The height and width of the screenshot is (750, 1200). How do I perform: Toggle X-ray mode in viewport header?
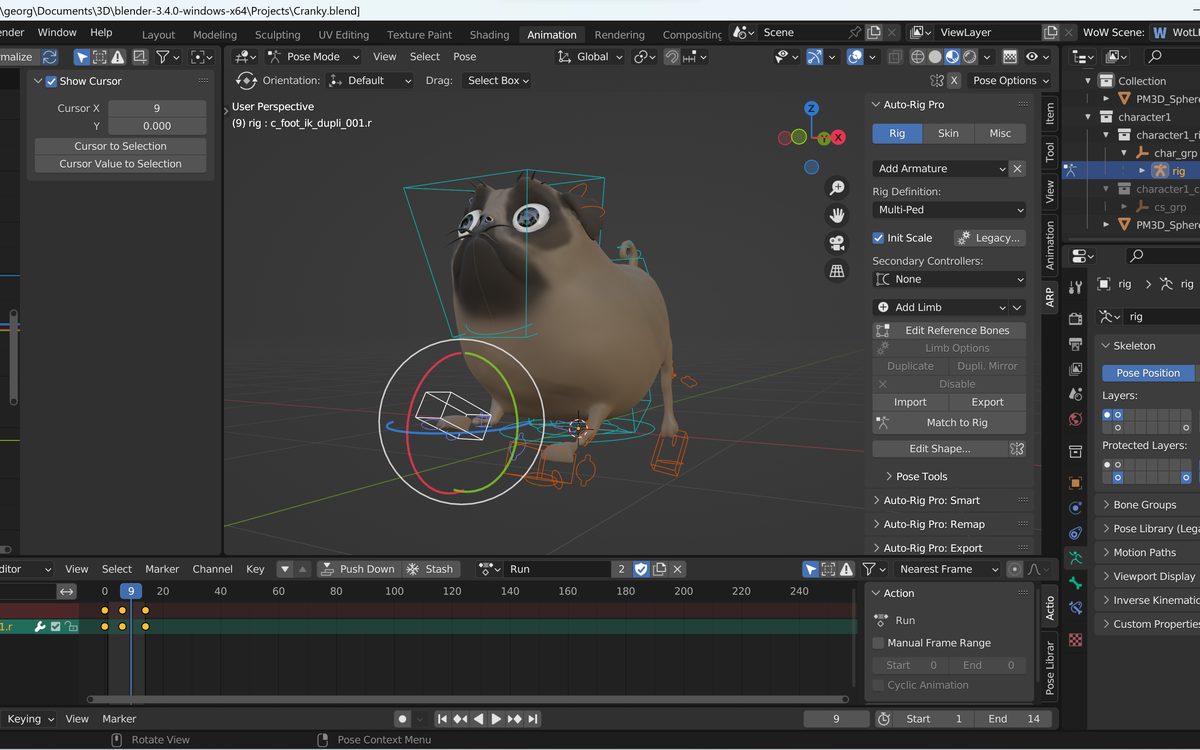click(895, 57)
